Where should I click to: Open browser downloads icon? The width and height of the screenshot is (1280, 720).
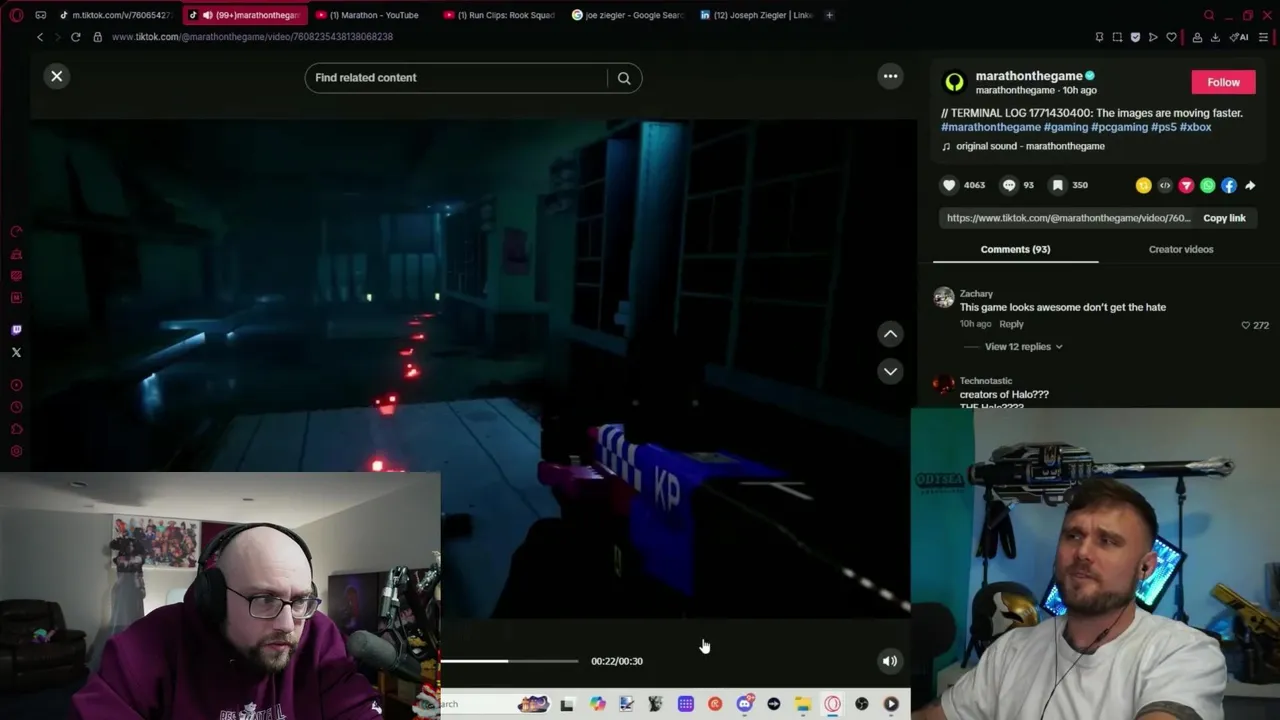point(1215,37)
